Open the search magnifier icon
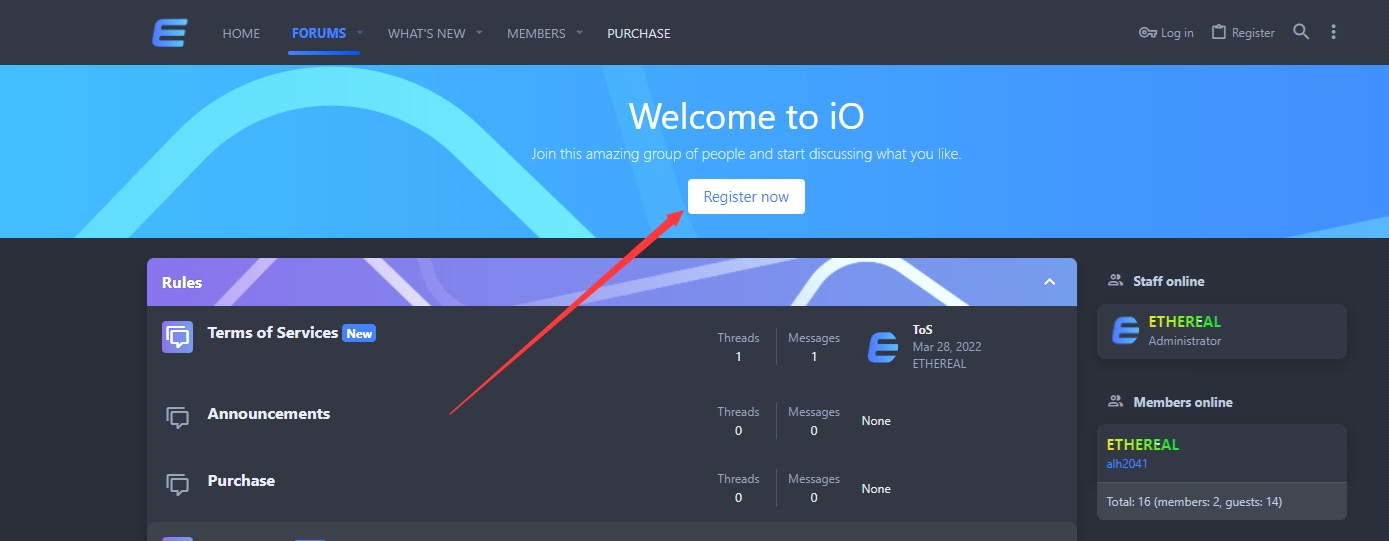The width and height of the screenshot is (1389, 541). click(1301, 32)
